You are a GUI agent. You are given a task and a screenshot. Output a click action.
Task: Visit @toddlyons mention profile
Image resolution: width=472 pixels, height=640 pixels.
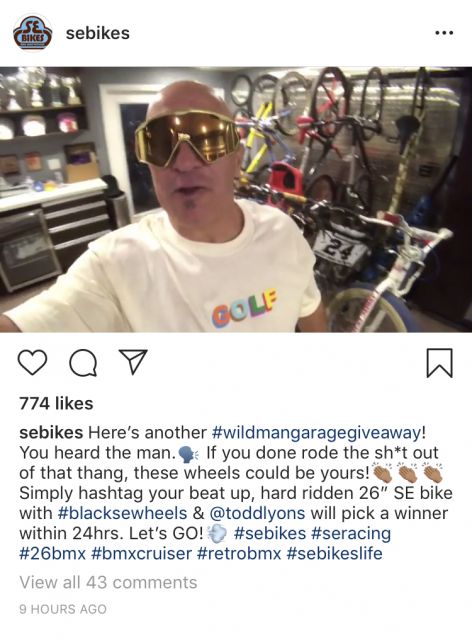257,513
